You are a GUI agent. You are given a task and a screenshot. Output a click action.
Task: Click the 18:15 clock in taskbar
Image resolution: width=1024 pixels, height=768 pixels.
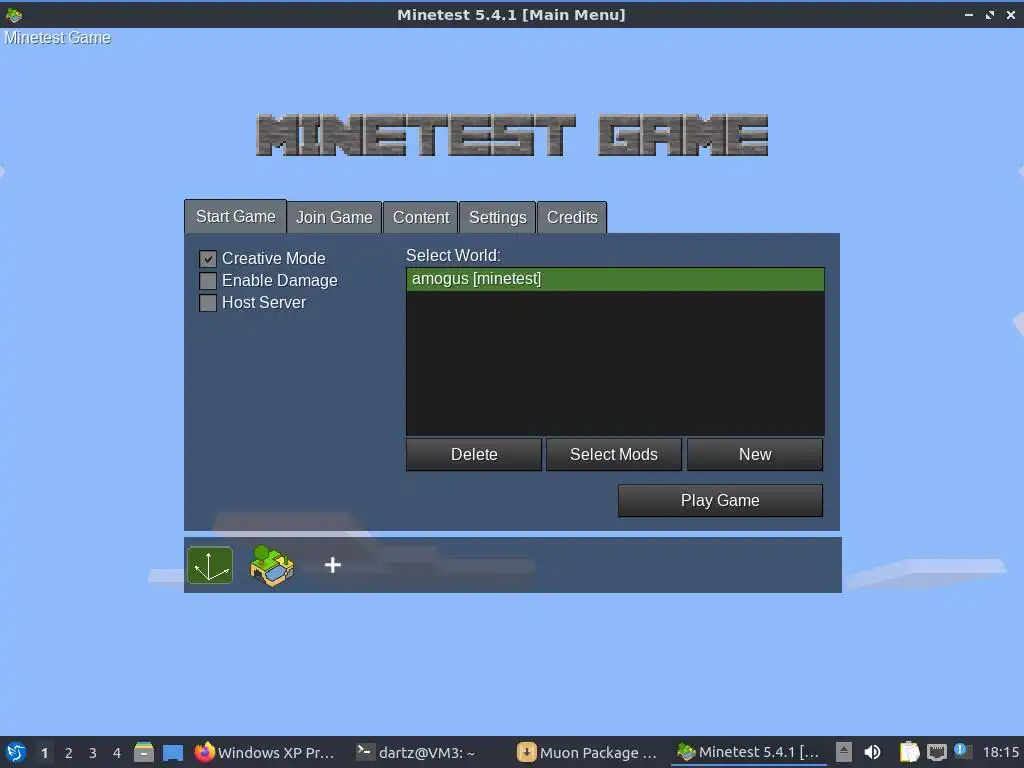[1000, 752]
